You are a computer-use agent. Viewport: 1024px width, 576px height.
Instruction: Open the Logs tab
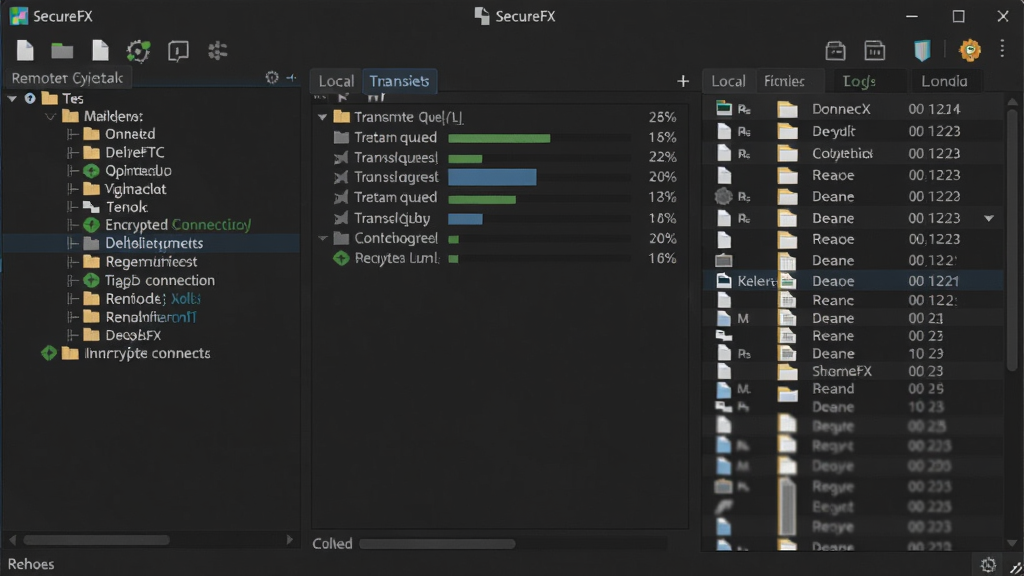pos(859,81)
